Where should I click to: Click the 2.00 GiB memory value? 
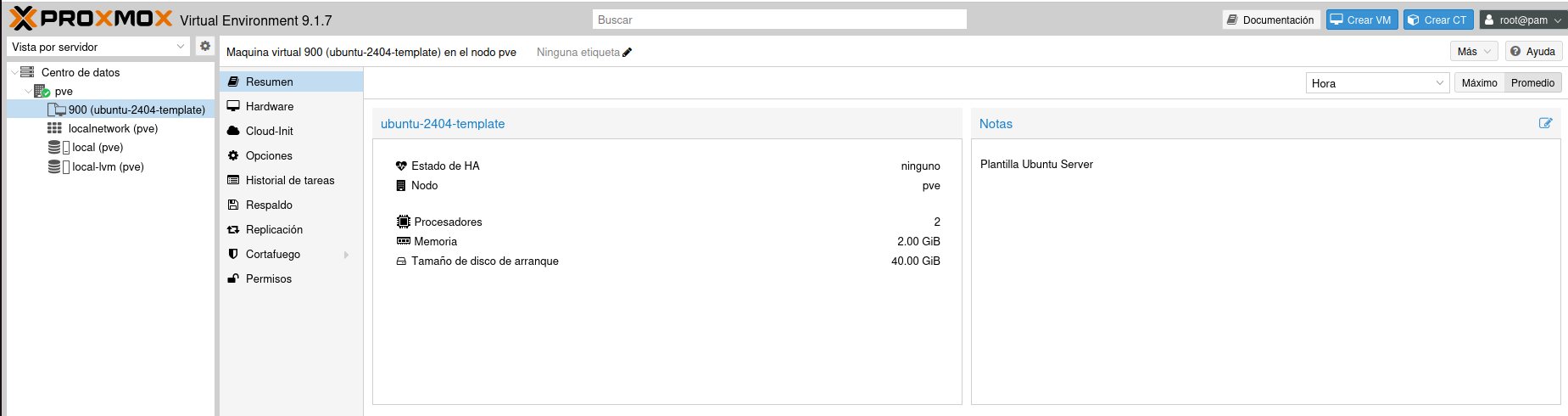[918, 241]
